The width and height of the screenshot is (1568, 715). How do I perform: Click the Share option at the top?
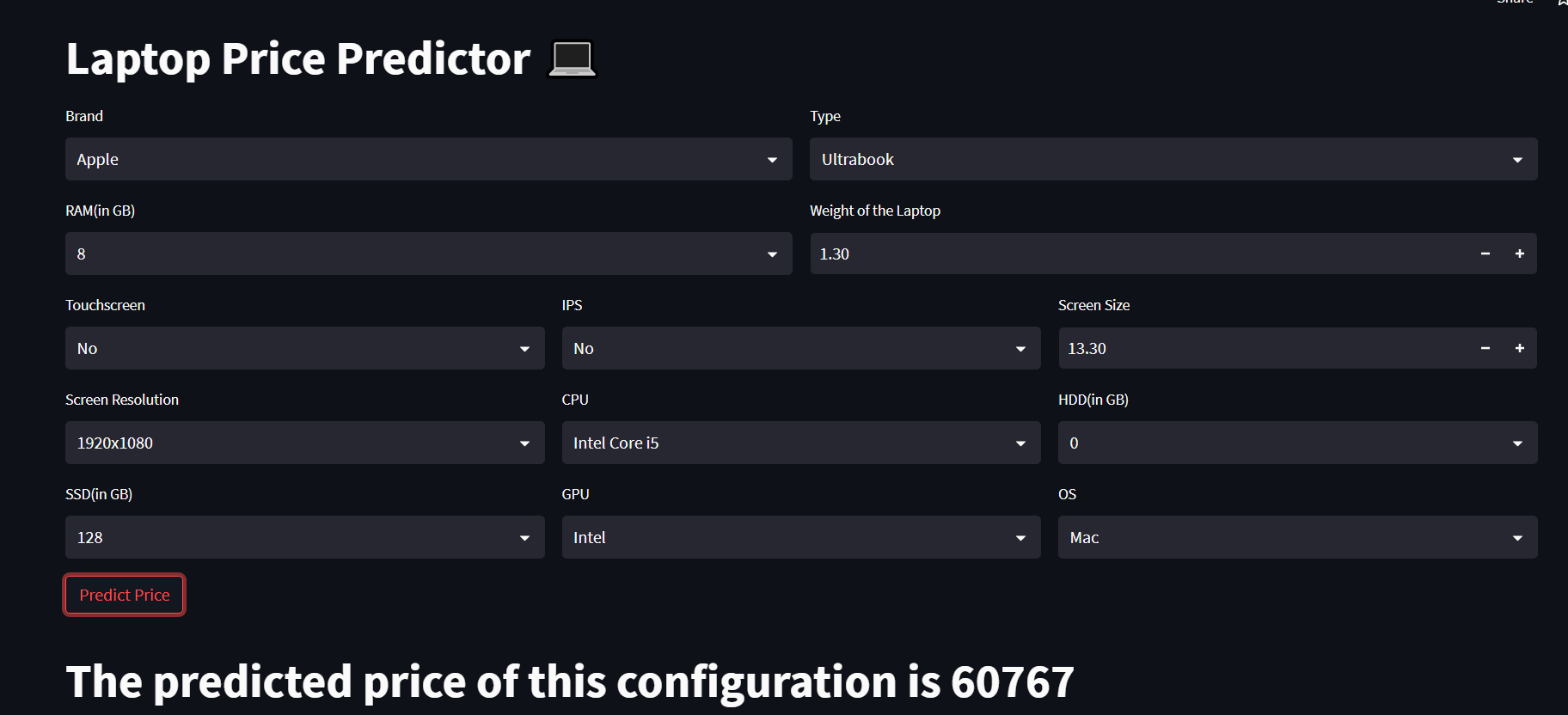pyautogui.click(x=1515, y=3)
